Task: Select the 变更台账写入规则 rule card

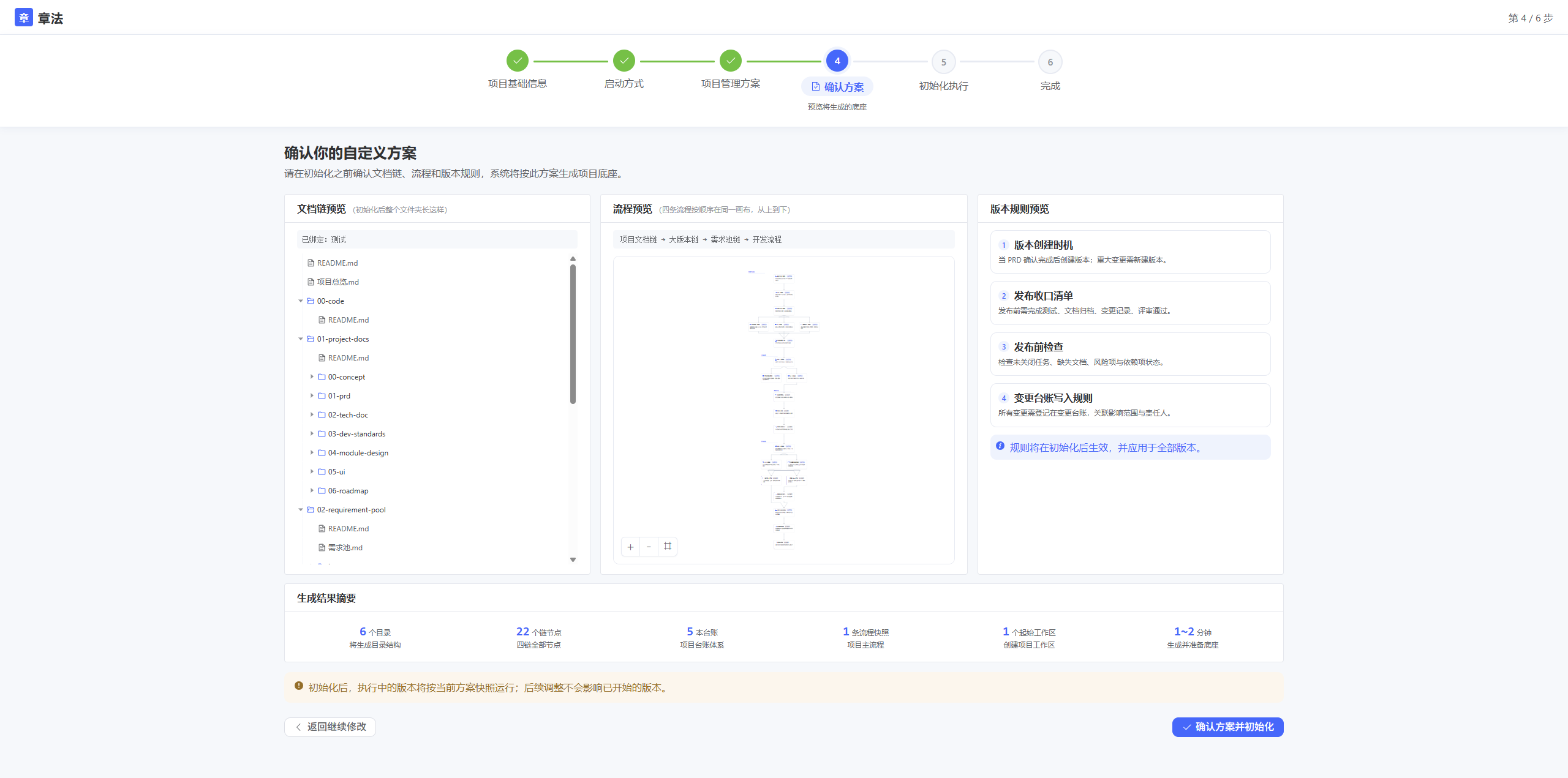Action: click(x=1130, y=405)
